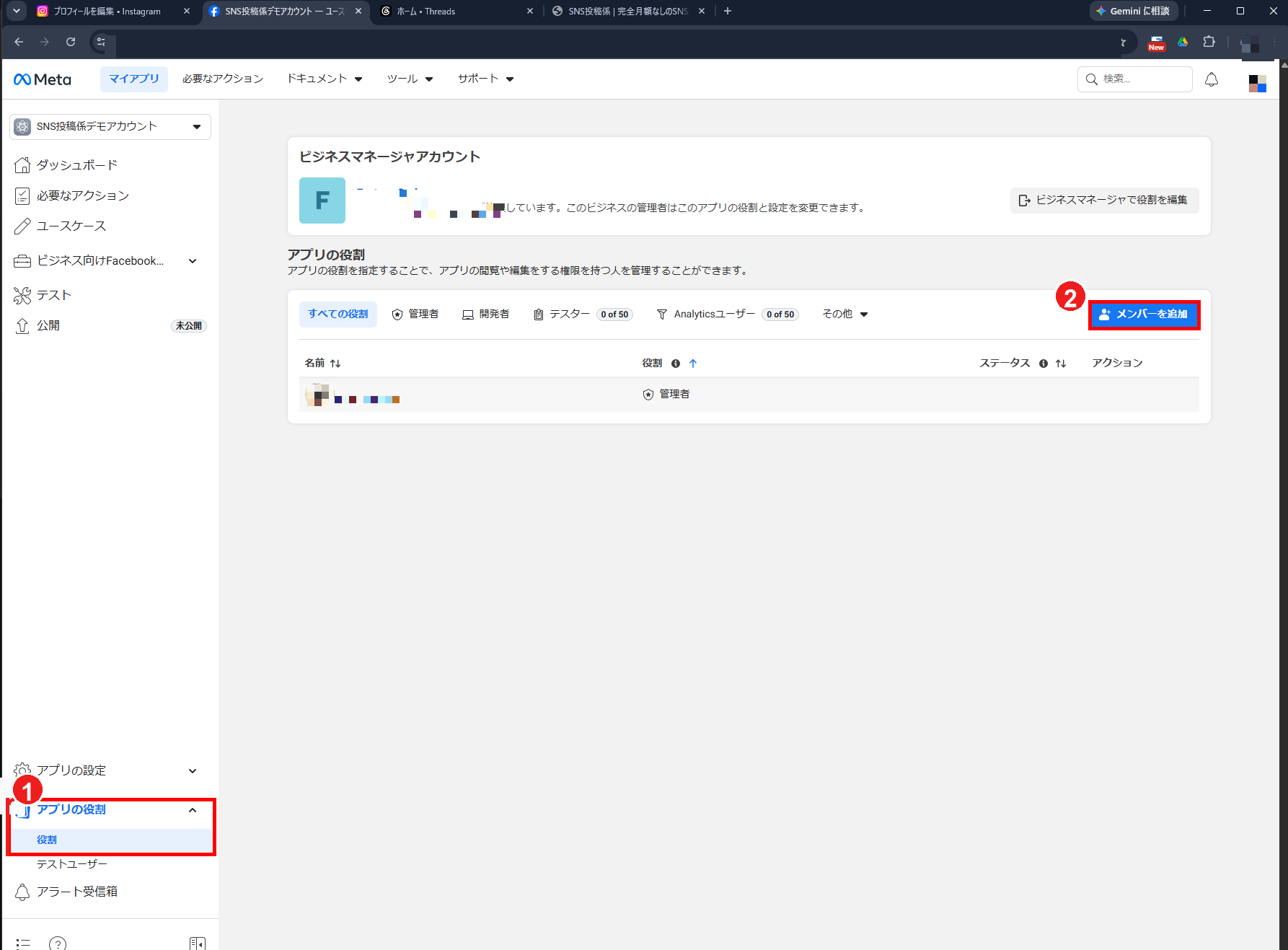This screenshot has height=950, width=1288.
Task: Open the notifications bell icon
Action: pyautogui.click(x=1212, y=79)
